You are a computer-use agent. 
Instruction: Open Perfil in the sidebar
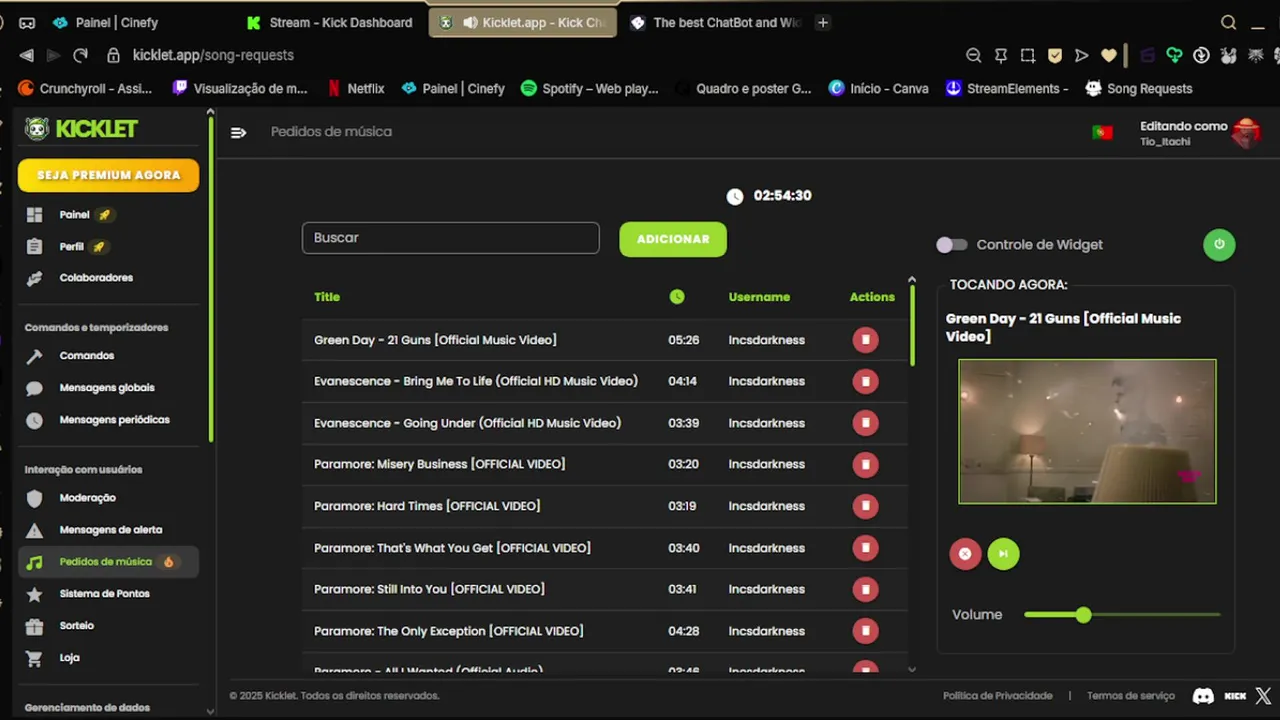click(71, 247)
